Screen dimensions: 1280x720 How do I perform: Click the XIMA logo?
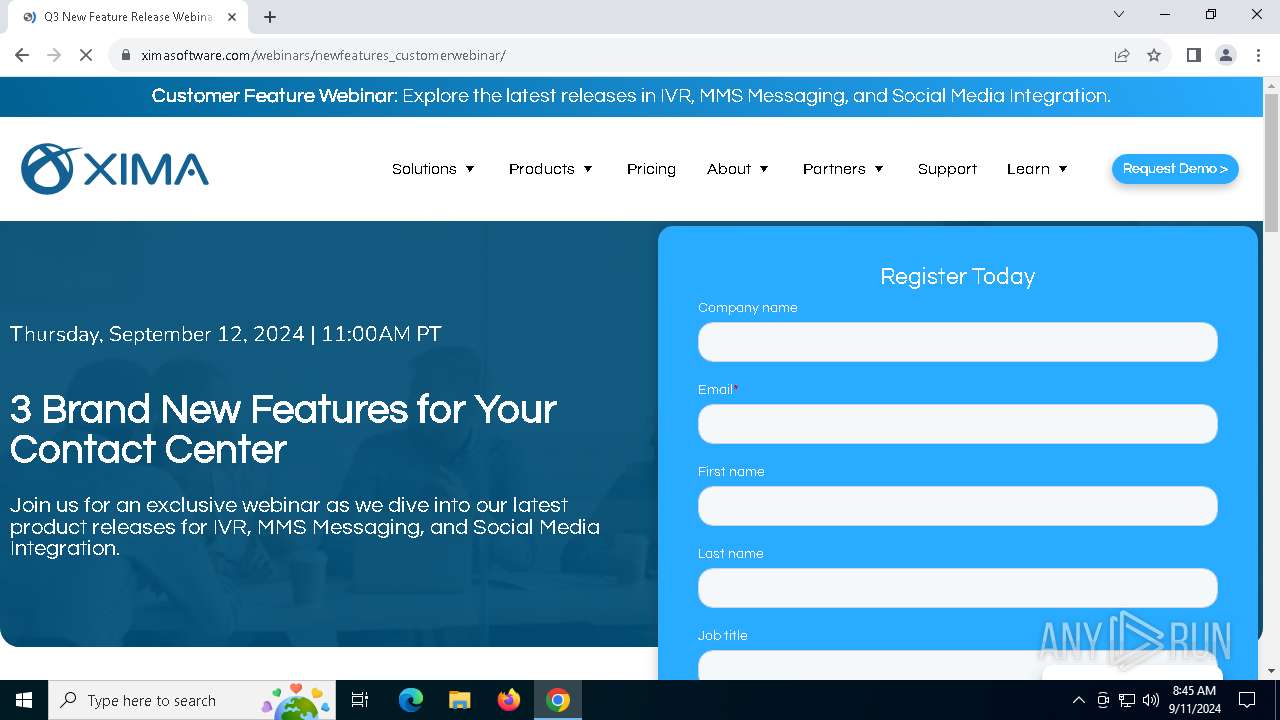click(x=115, y=169)
